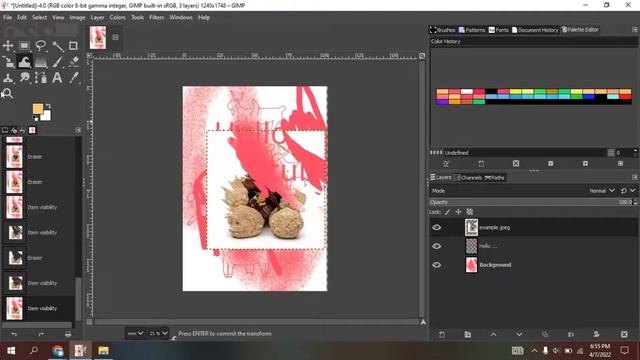Click the foreground orange color swatch
The height and width of the screenshot is (360, 640).
[x=38, y=109]
